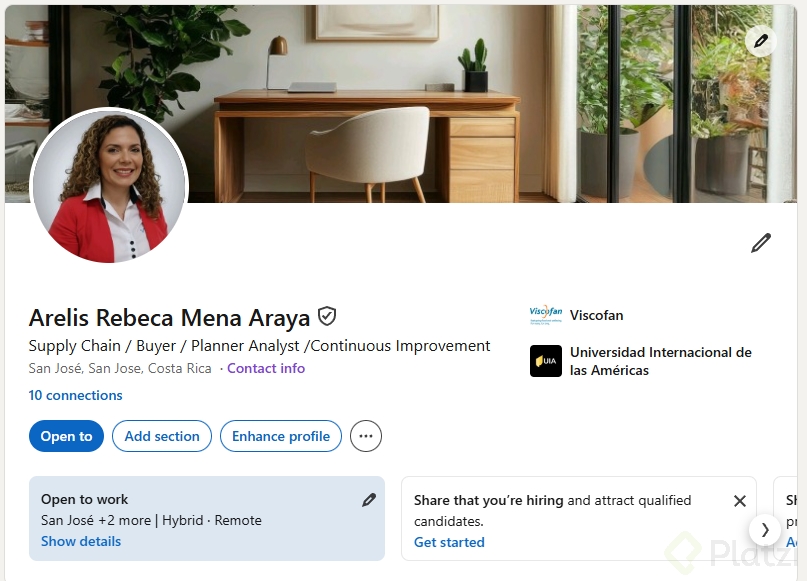Viewport: 807px width, 581px height.
Task: Edit Open to work preferences pencil
Action: point(369,500)
